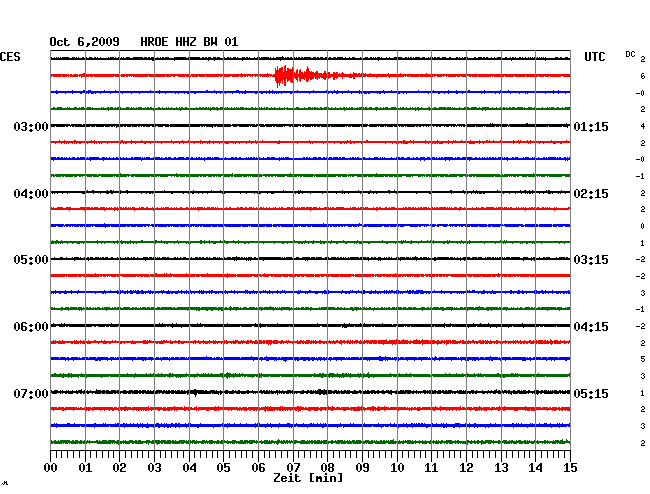This screenshot has width=650, height=494.
Task: Click the 'CES' header at top left
Action: point(10,57)
